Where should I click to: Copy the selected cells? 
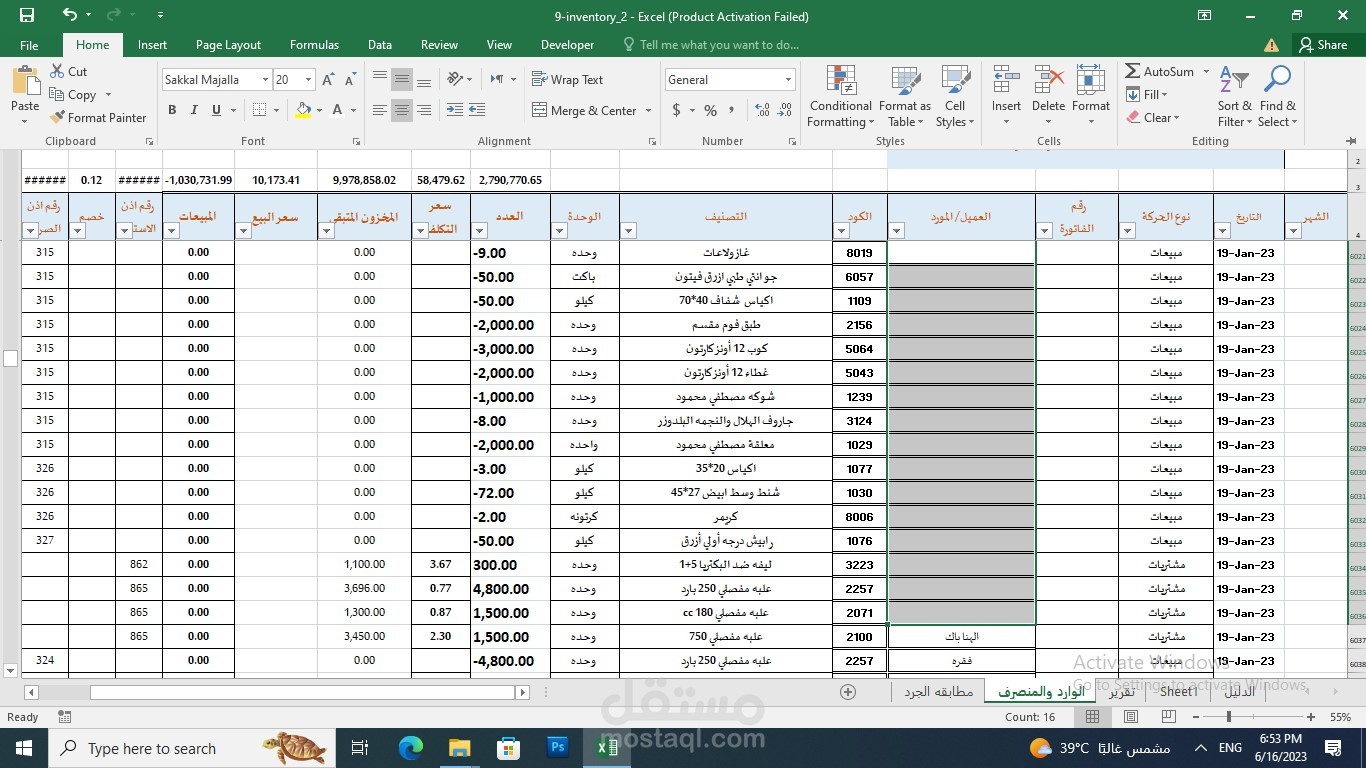(73, 94)
